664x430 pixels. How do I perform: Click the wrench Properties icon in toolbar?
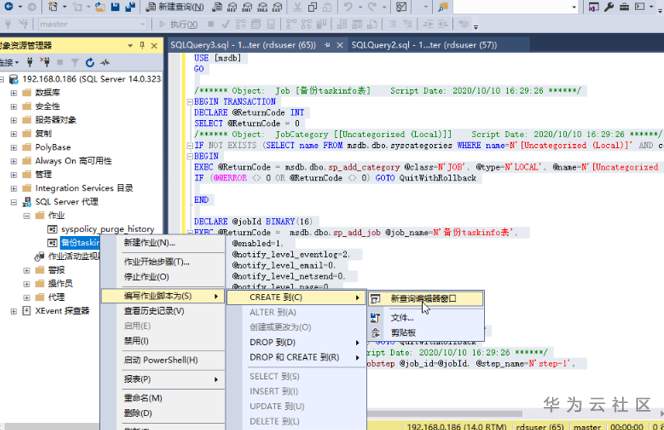(x=609, y=7)
